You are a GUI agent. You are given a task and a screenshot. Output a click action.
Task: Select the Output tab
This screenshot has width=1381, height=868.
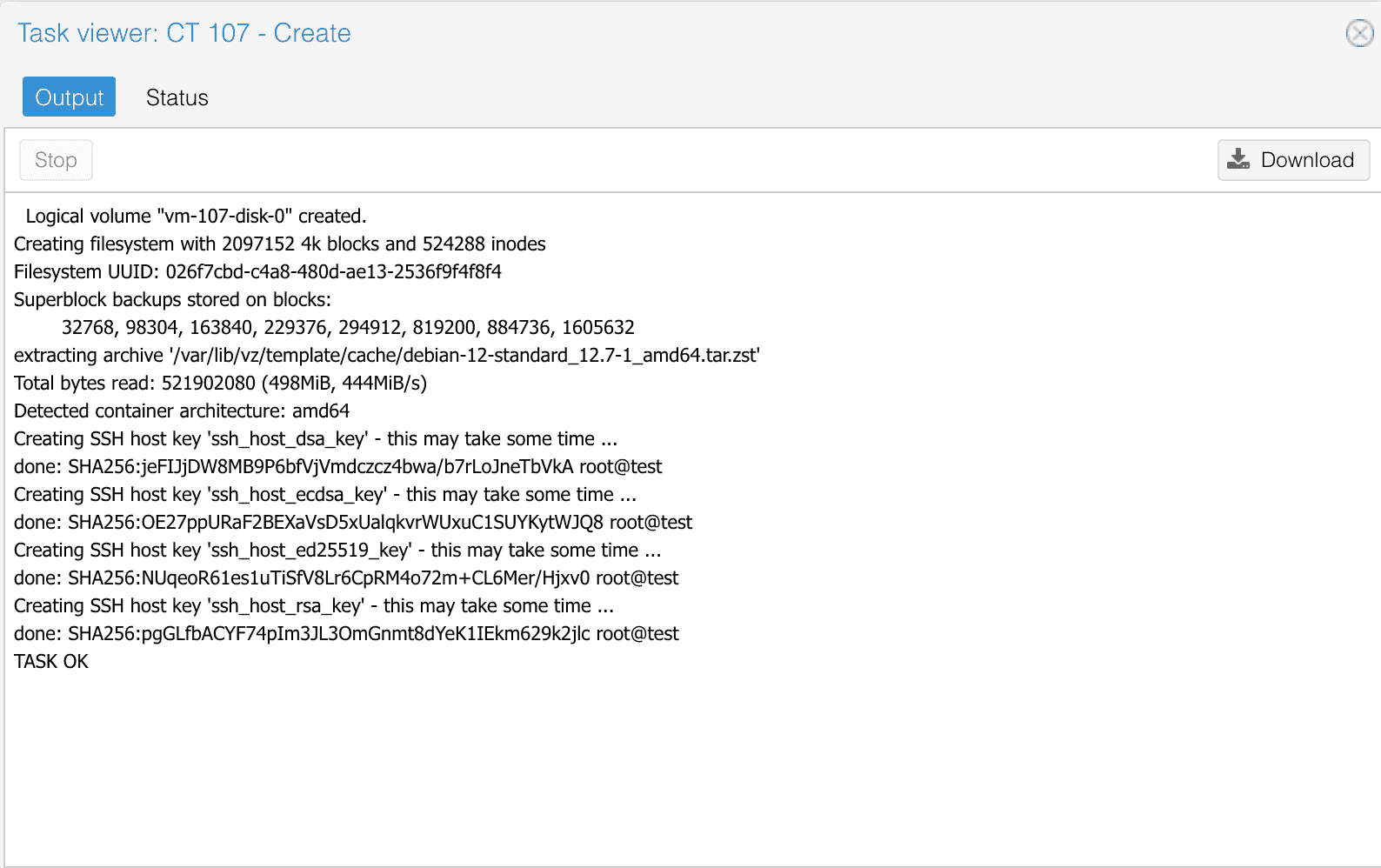point(69,97)
